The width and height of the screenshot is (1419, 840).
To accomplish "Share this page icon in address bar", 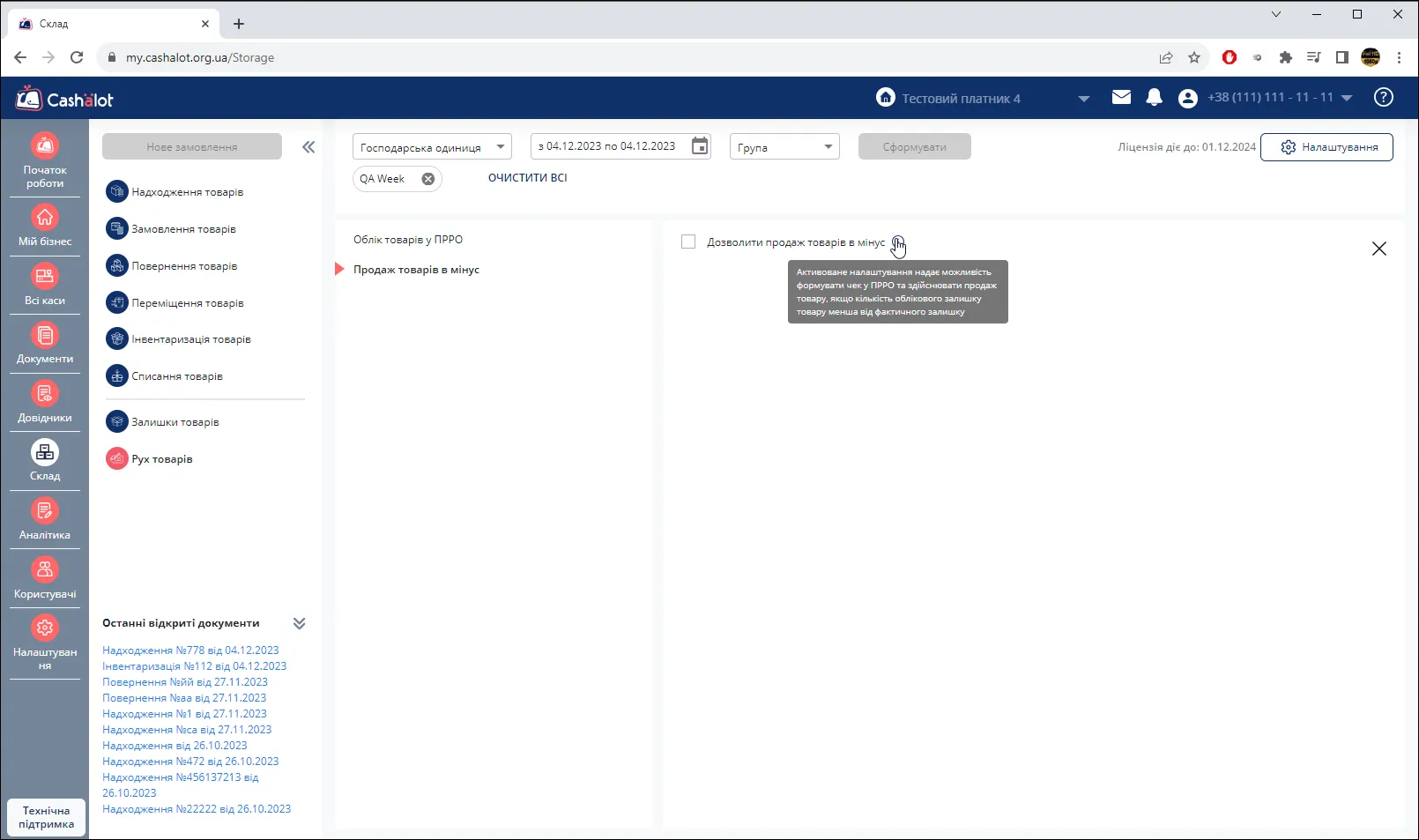I will click(x=1166, y=57).
